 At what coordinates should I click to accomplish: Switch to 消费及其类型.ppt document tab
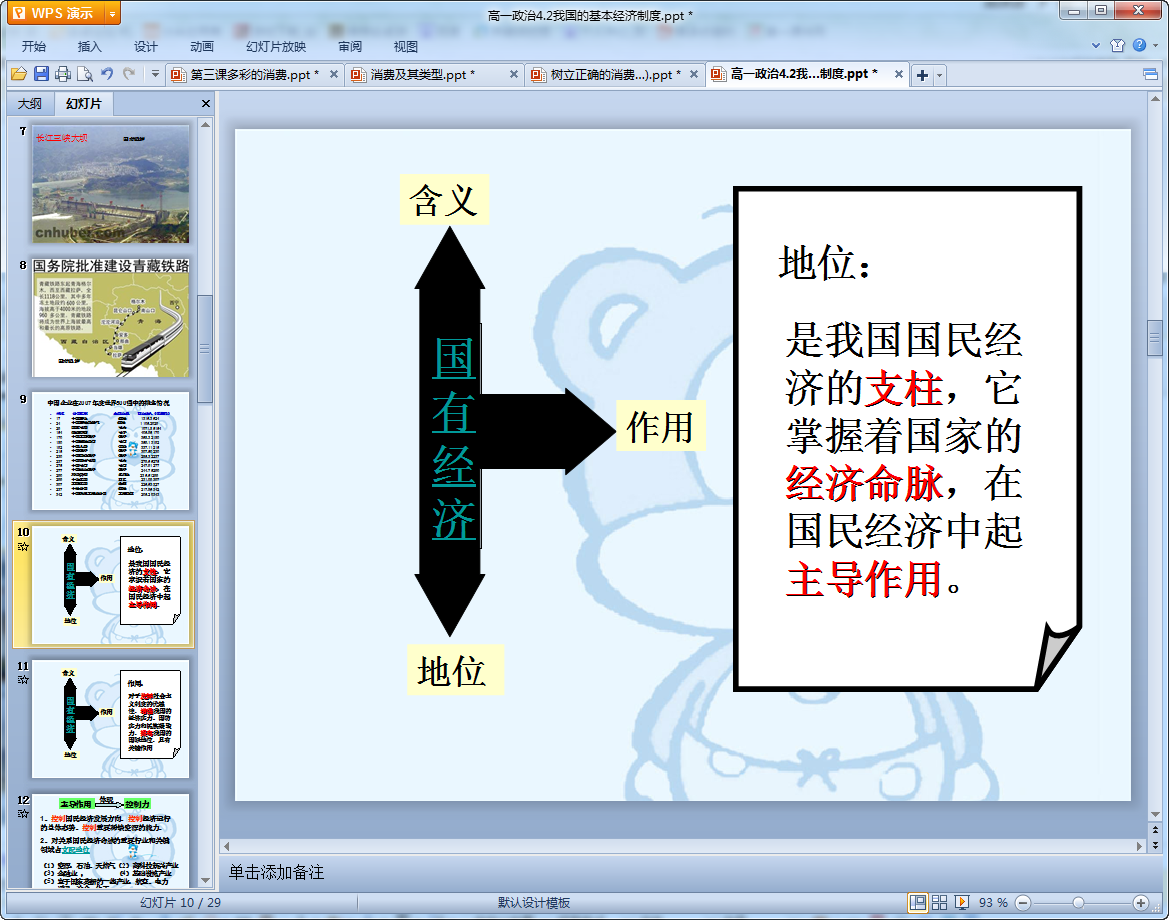tap(422, 75)
